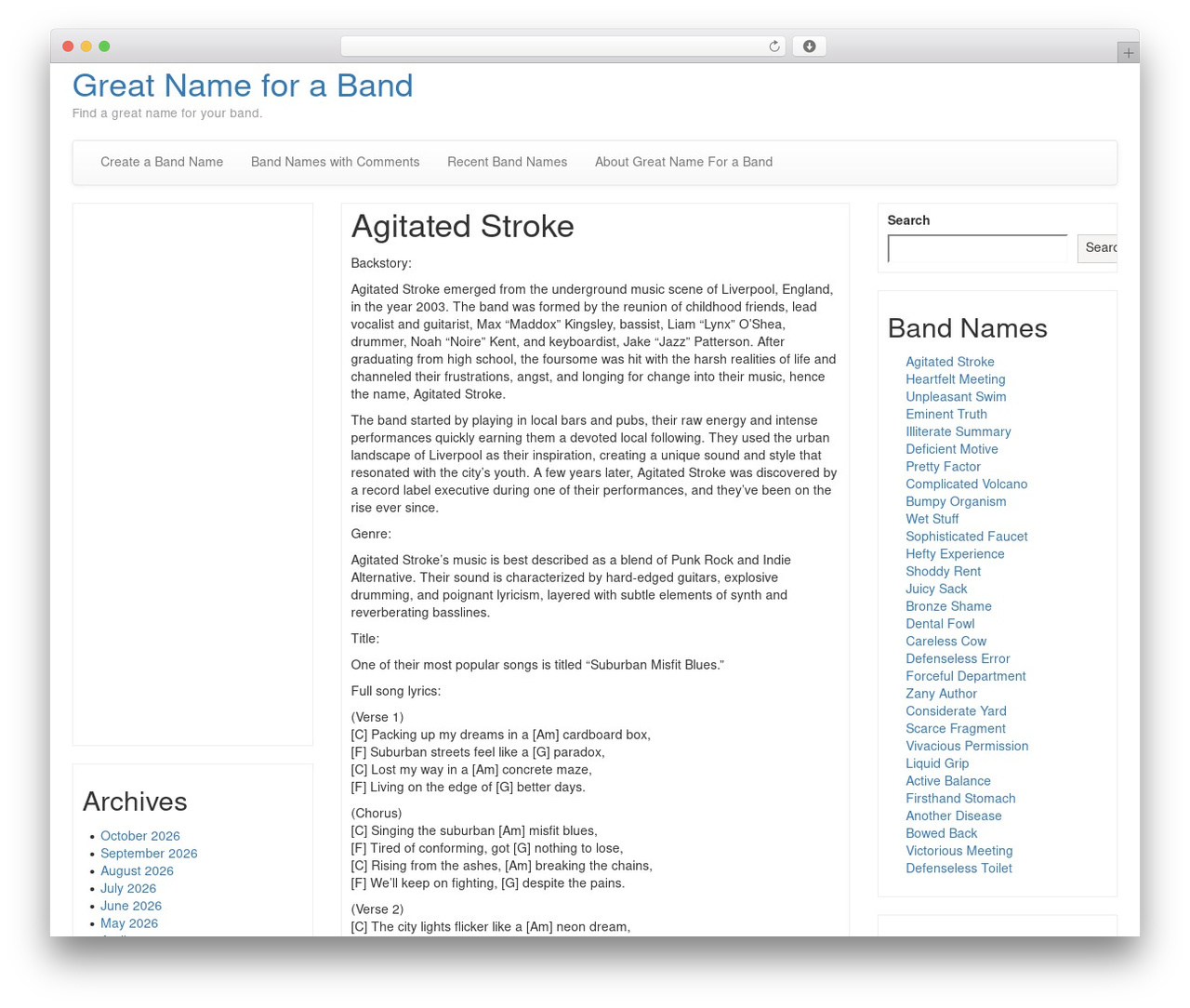Go to Recent Band Names
The width and height of the screenshot is (1190, 1008).
point(507,162)
